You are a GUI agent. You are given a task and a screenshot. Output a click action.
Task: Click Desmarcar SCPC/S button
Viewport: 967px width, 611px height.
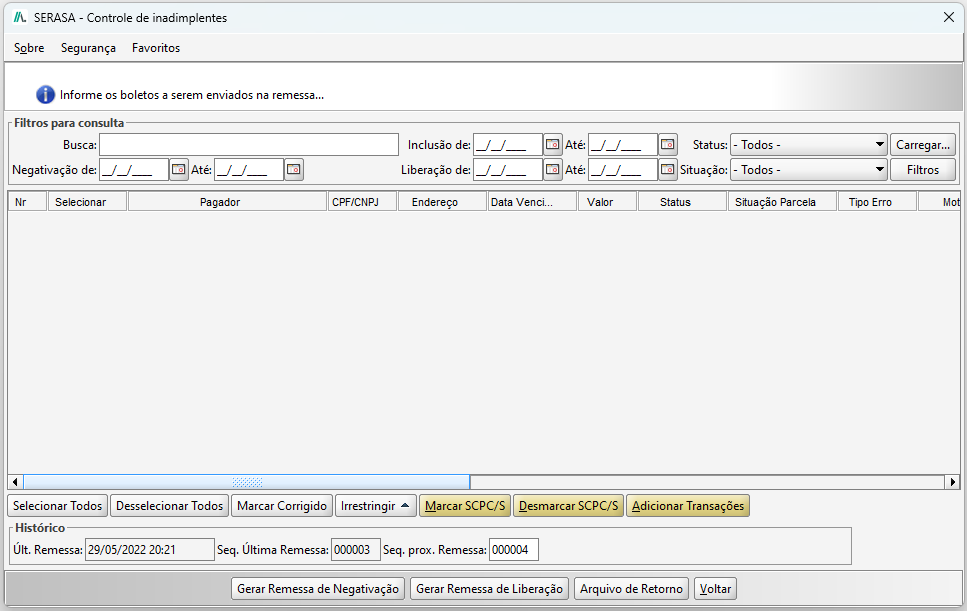point(569,506)
